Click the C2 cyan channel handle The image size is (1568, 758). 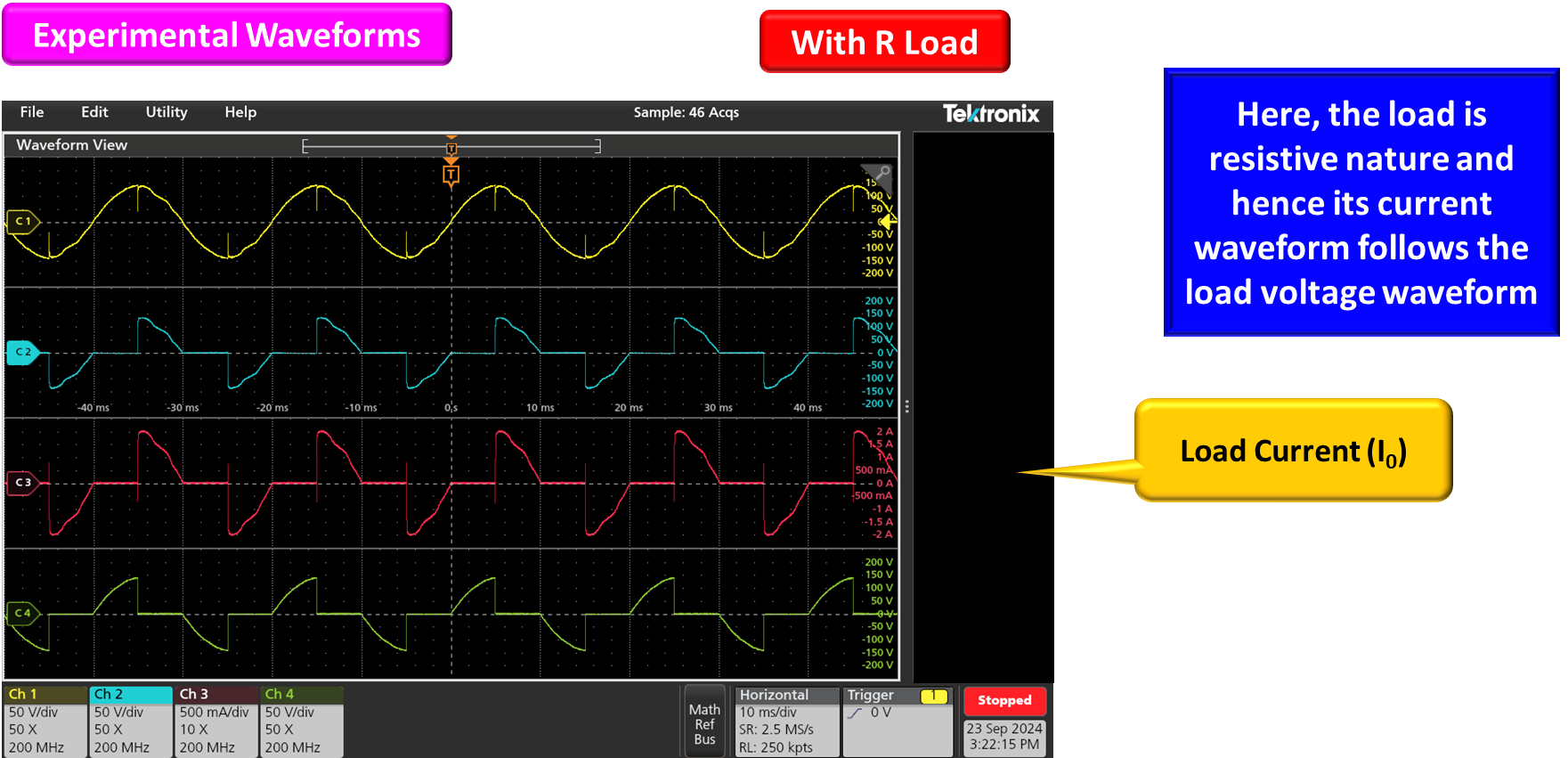point(22,352)
